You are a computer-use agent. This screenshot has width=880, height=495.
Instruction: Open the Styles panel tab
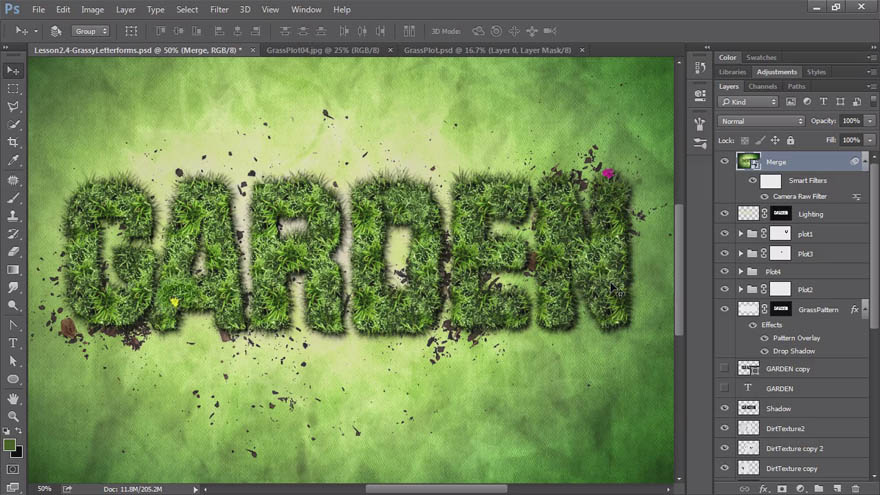point(816,72)
